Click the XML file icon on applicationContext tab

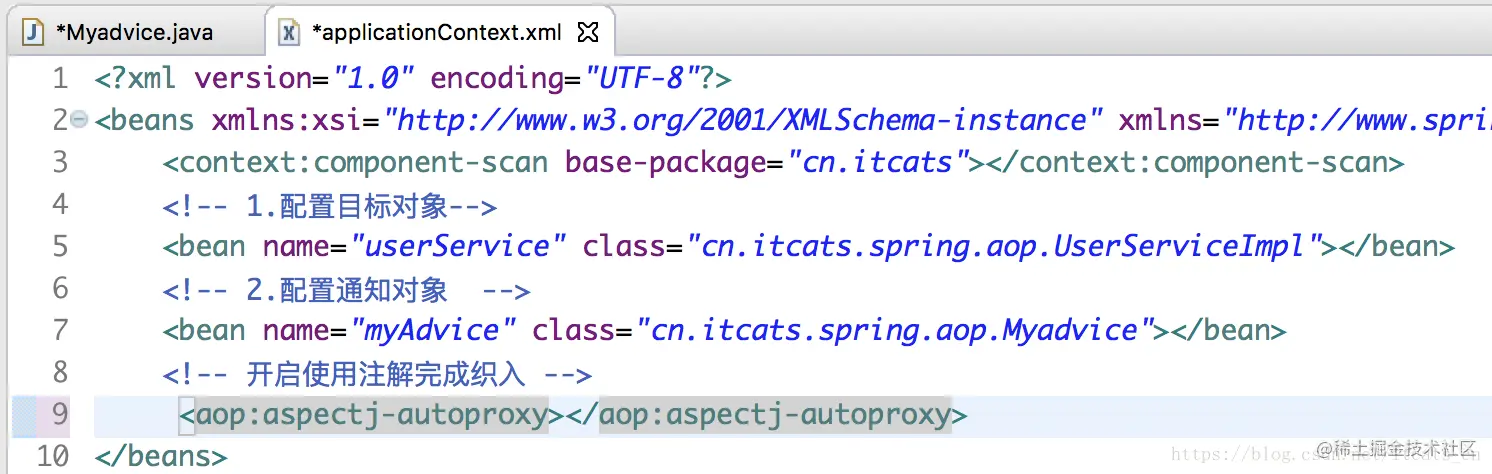tap(289, 32)
